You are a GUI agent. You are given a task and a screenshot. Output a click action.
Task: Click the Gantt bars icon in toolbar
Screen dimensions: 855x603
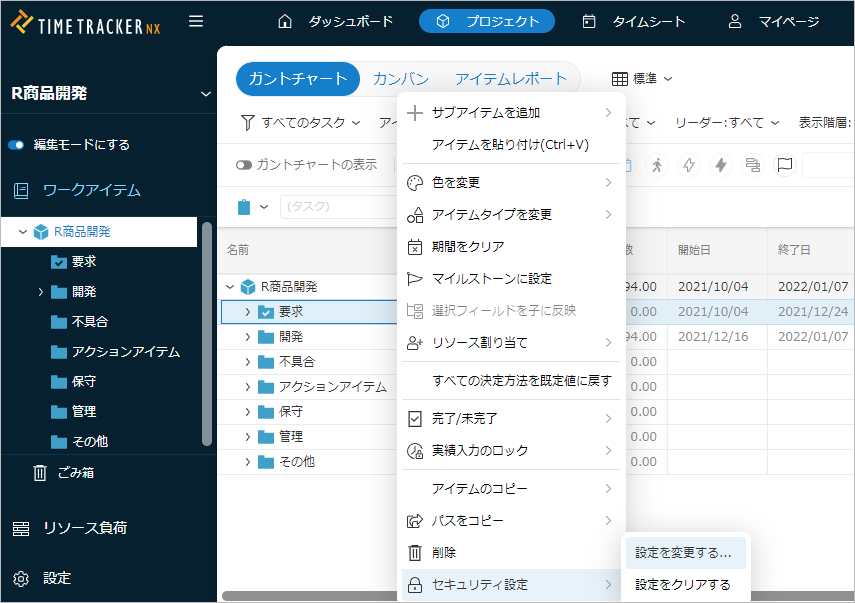tap(752, 165)
